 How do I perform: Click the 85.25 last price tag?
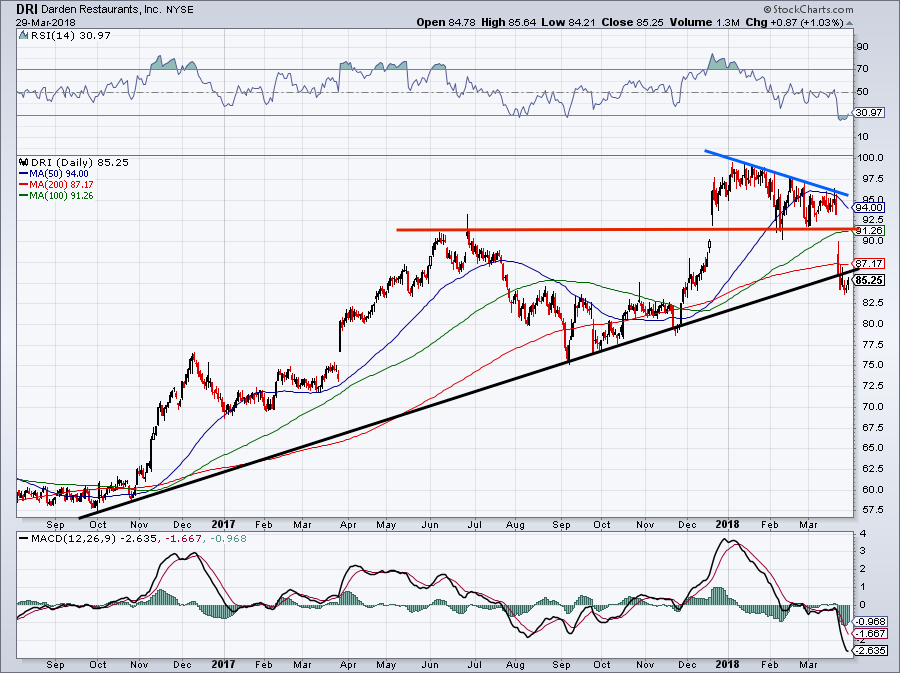coord(868,281)
